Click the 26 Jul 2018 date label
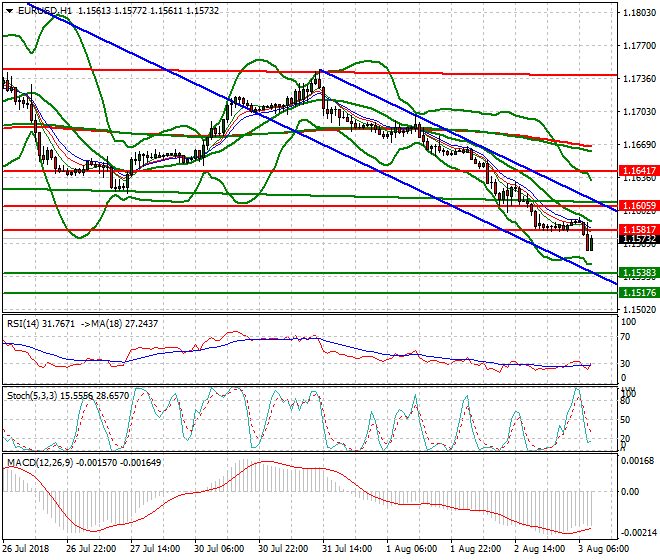 point(25,550)
